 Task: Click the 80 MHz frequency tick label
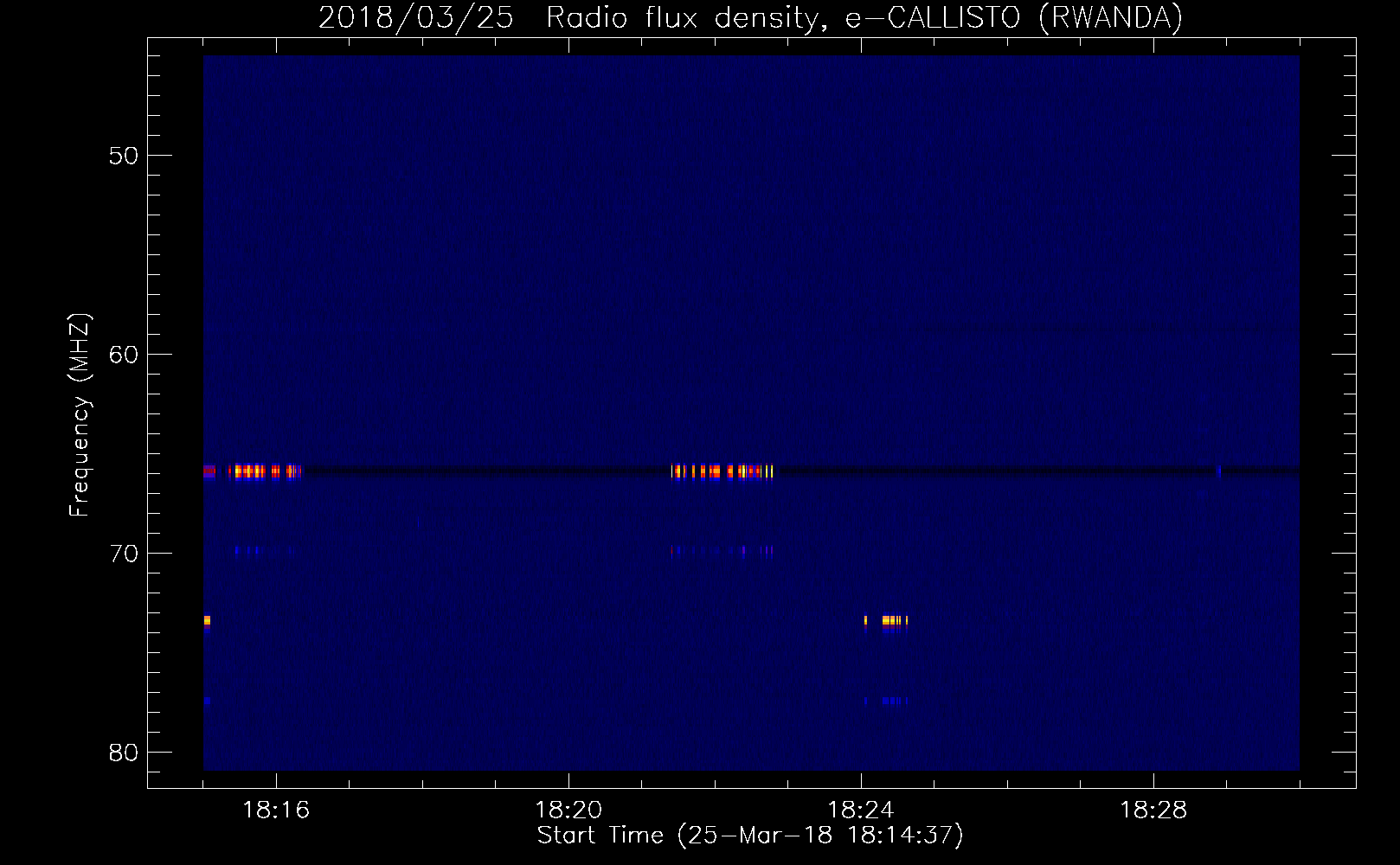click(124, 753)
